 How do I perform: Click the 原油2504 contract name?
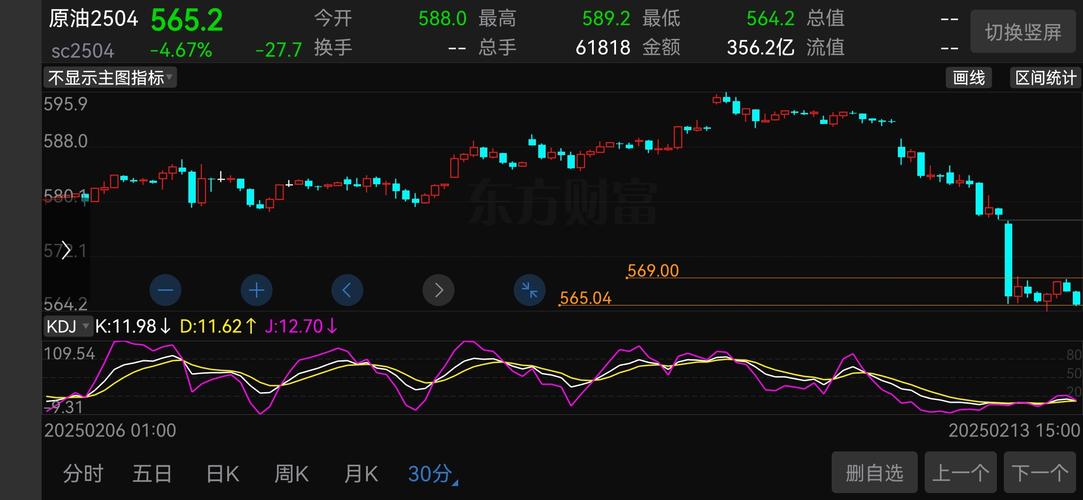[93, 19]
